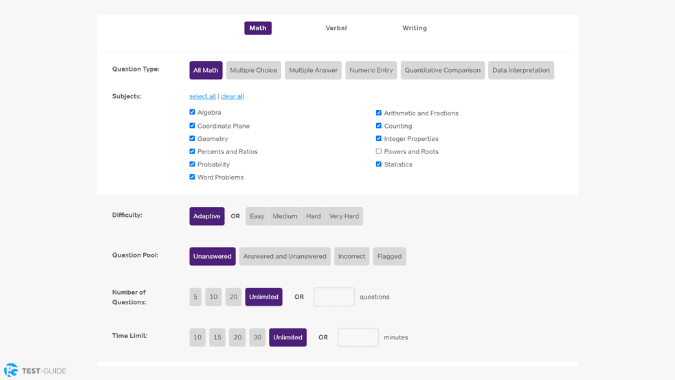Switch to the Math tab
This screenshot has height=380, width=675.
tap(258, 28)
